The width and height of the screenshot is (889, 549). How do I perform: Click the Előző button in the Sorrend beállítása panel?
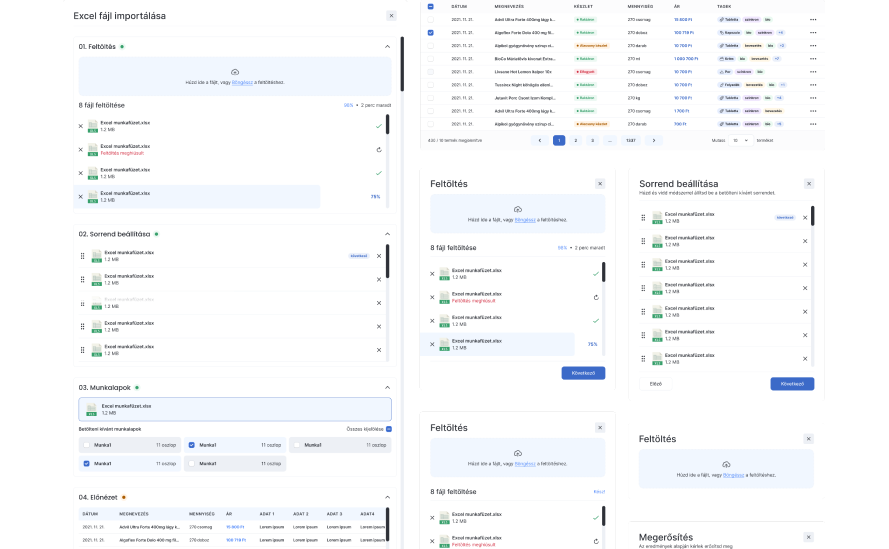656,383
